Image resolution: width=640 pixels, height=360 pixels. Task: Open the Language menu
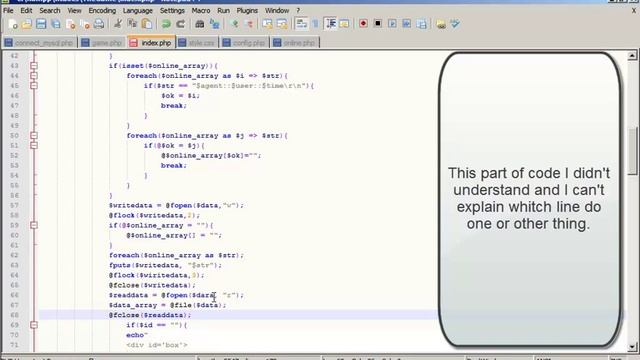(x=138, y=11)
